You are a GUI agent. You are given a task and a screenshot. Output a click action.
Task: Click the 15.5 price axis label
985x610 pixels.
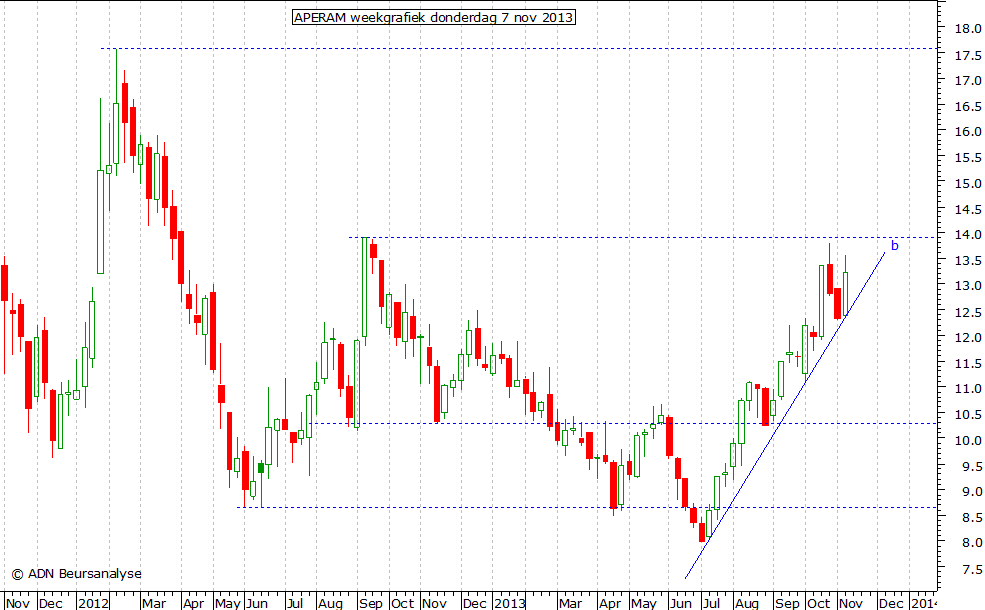tap(968, 158)
